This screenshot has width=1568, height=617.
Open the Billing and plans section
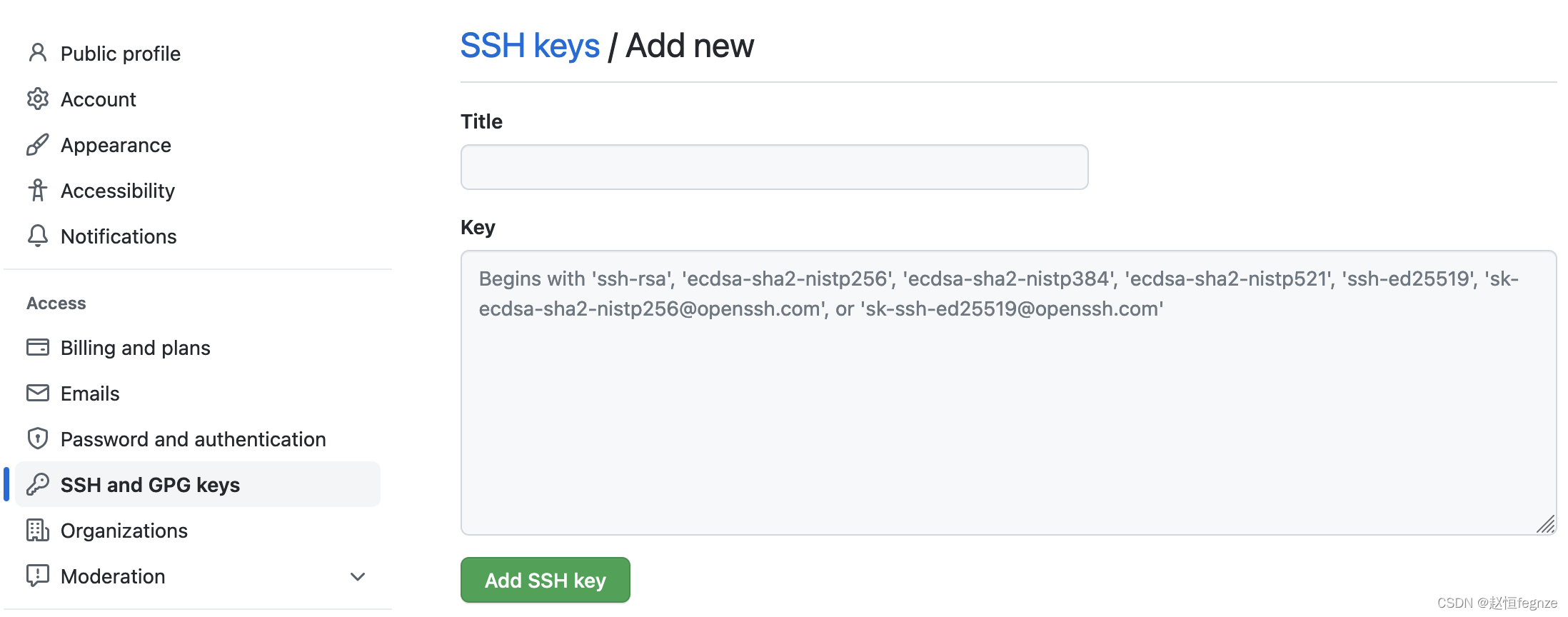tap(135, 348)
